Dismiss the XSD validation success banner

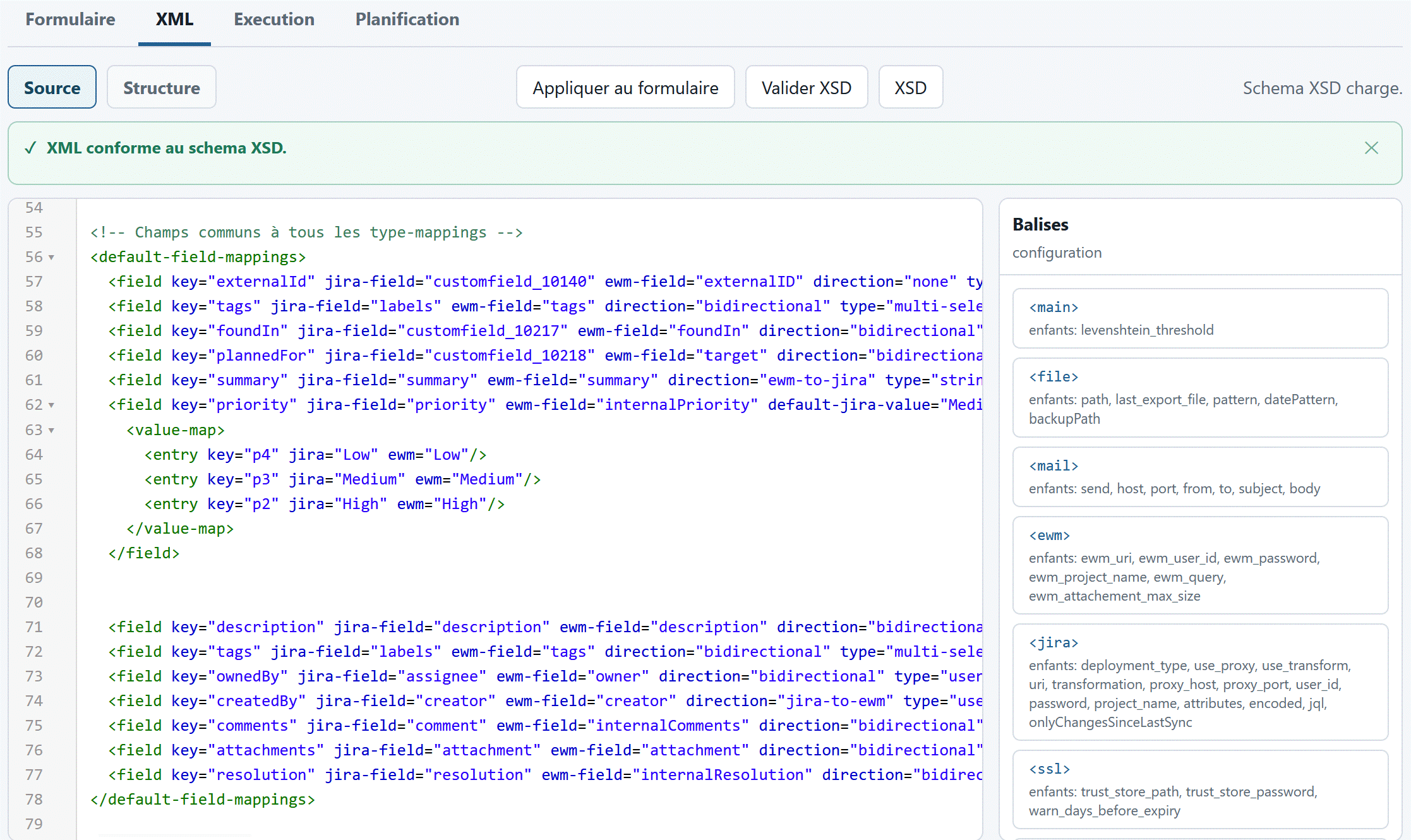1371,148
